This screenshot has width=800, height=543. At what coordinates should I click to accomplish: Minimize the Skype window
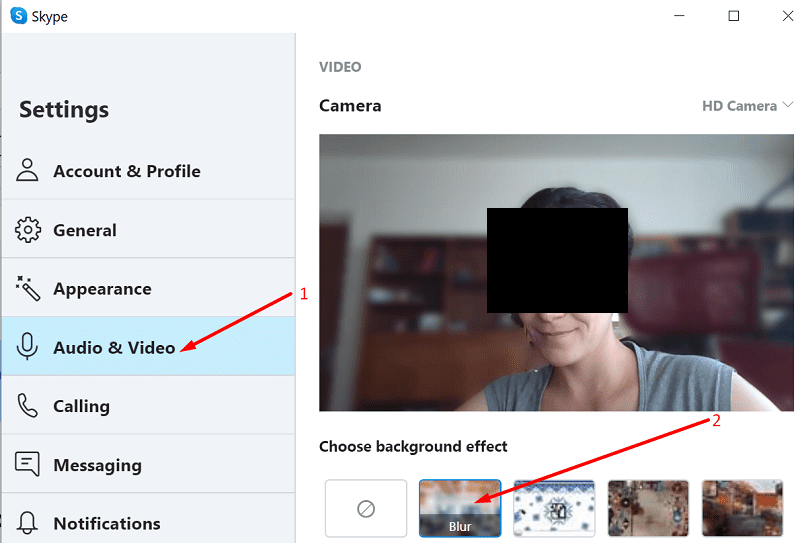(x=679, y=16)
